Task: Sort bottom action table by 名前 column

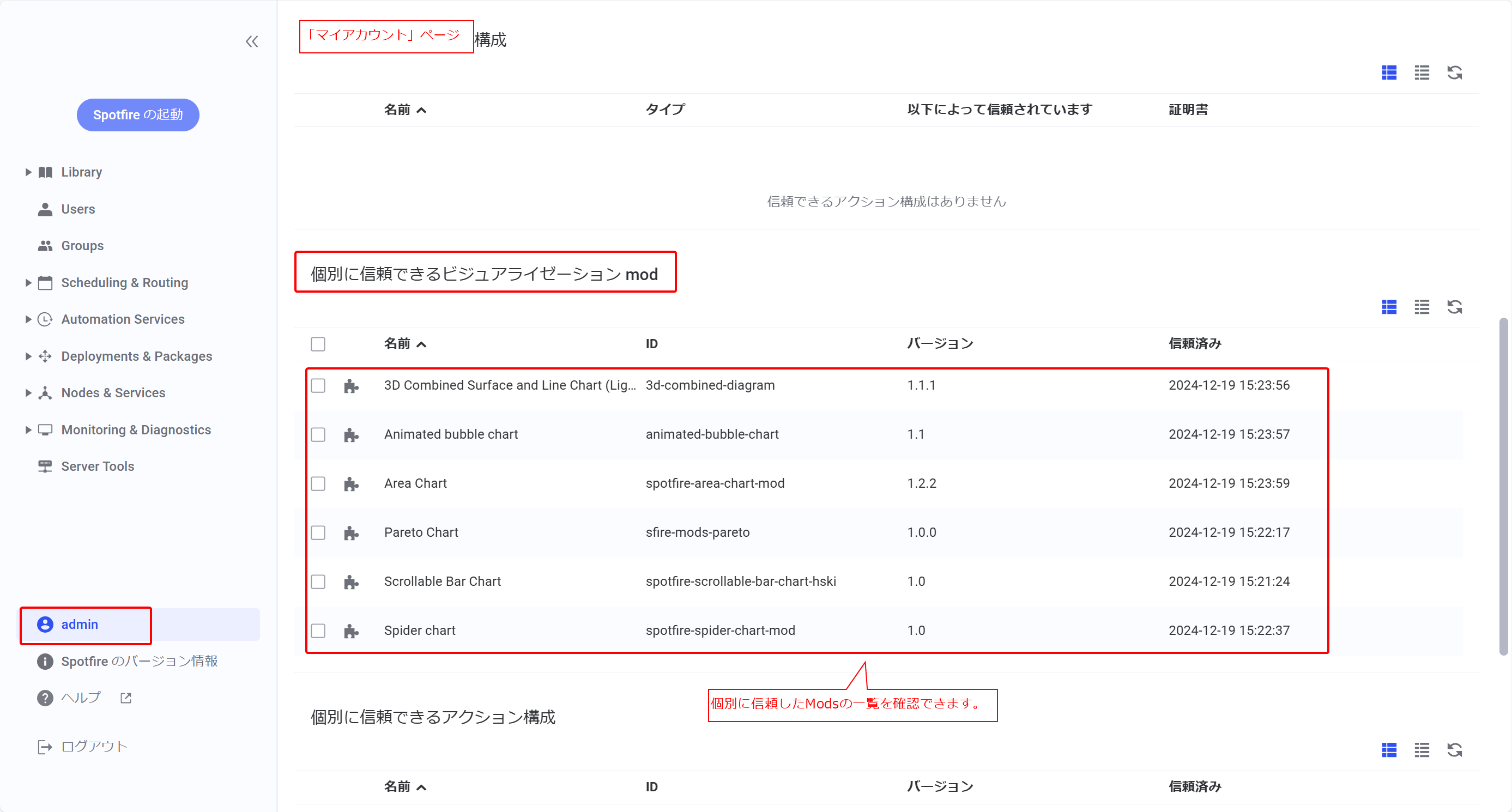Action: (405, 787)
